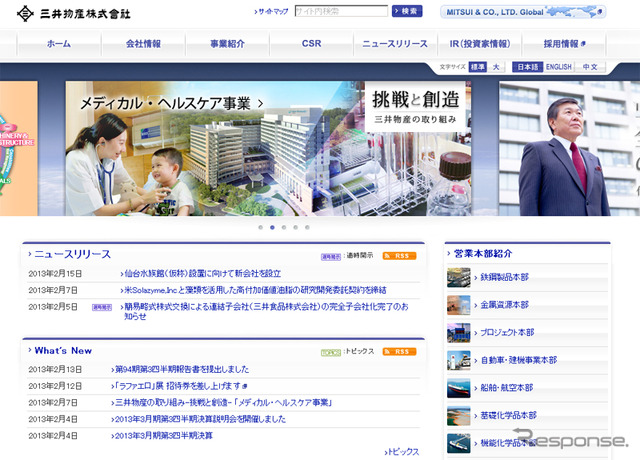Image resolution: width=640 pixels, height=460 pixels.
Task: Select third carousel dot
Action: point(284,227)
